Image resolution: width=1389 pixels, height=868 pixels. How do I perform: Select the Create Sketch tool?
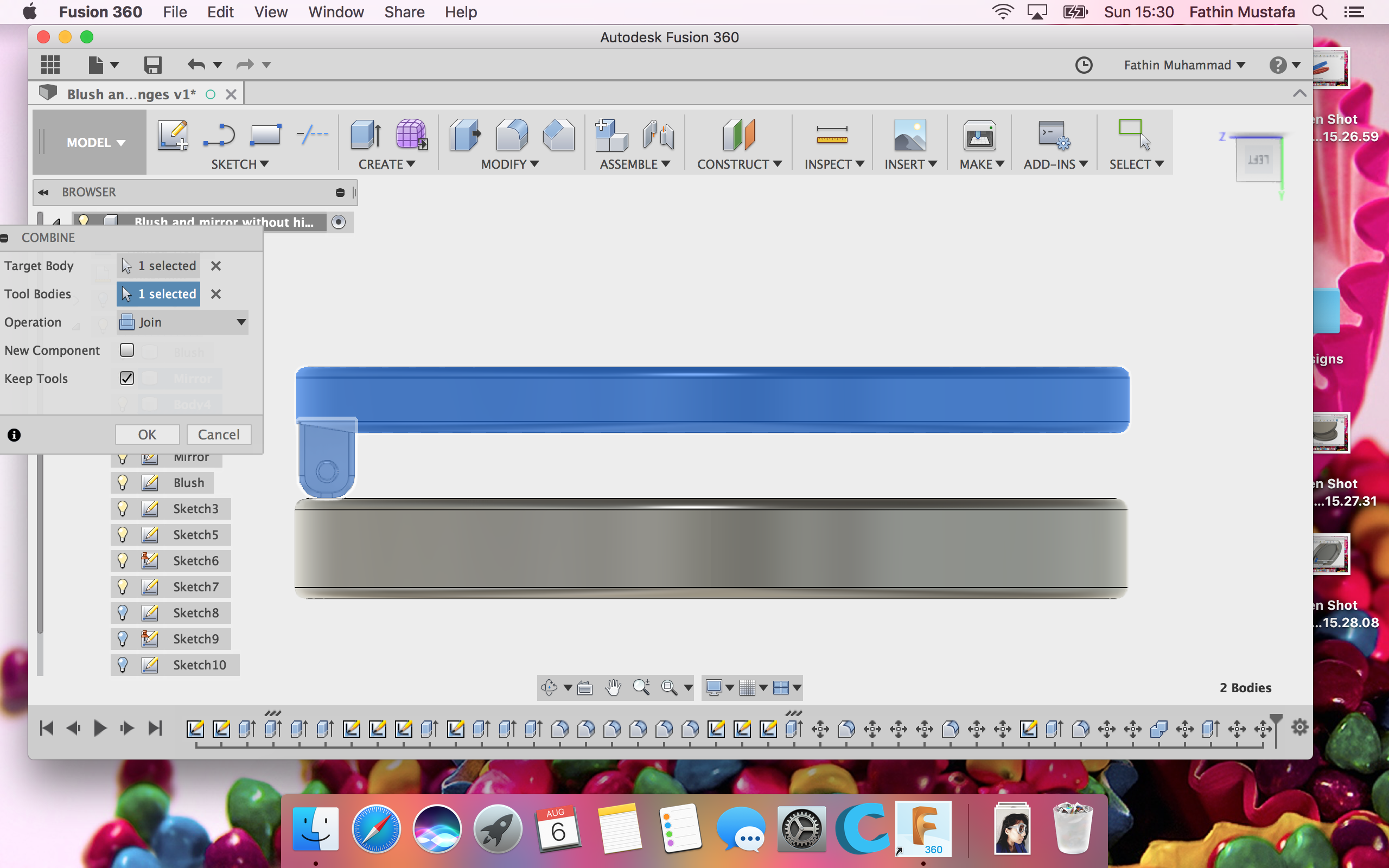173,136
